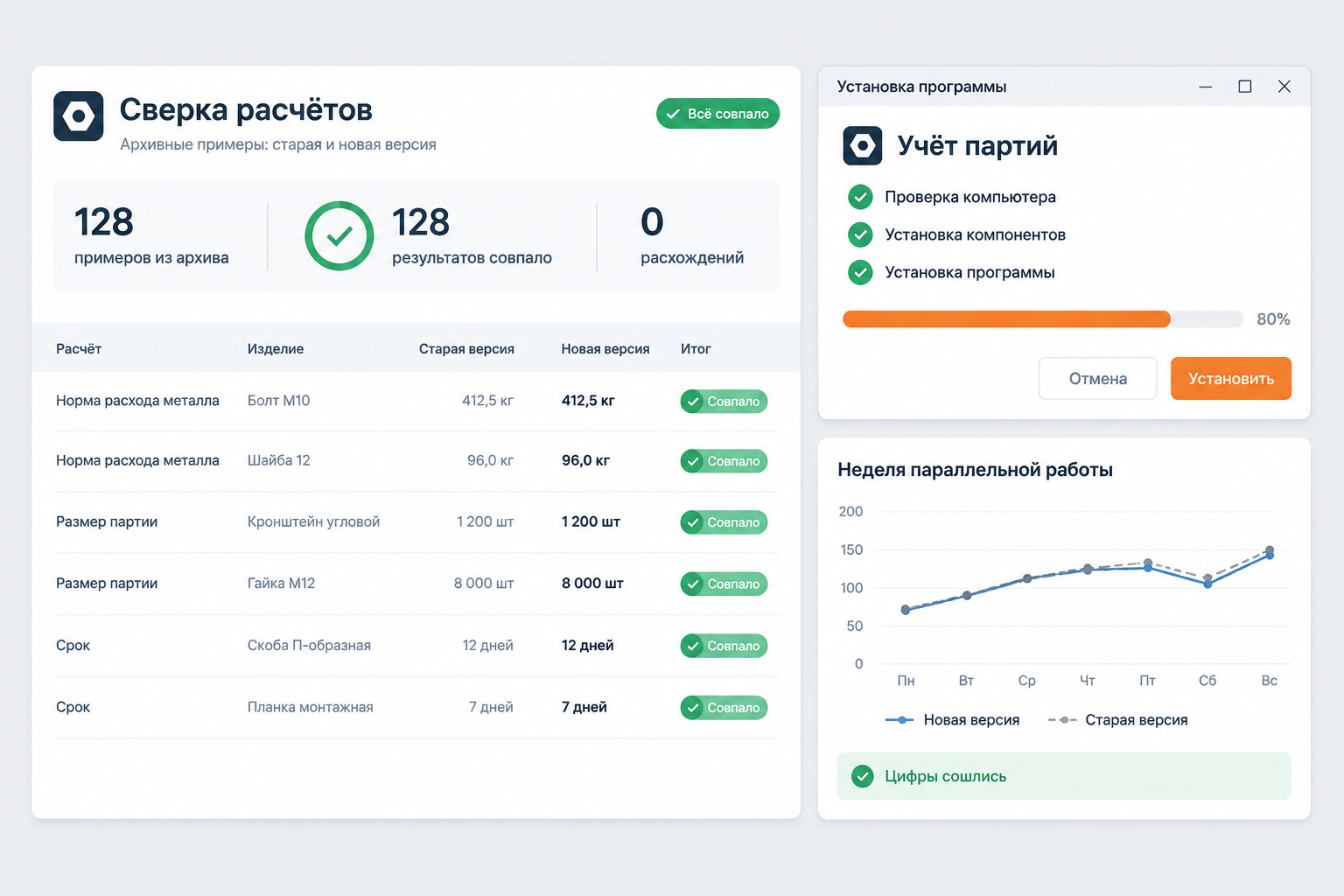Click the check icon beside Проверка компьютера

click(x=861, y=197)
